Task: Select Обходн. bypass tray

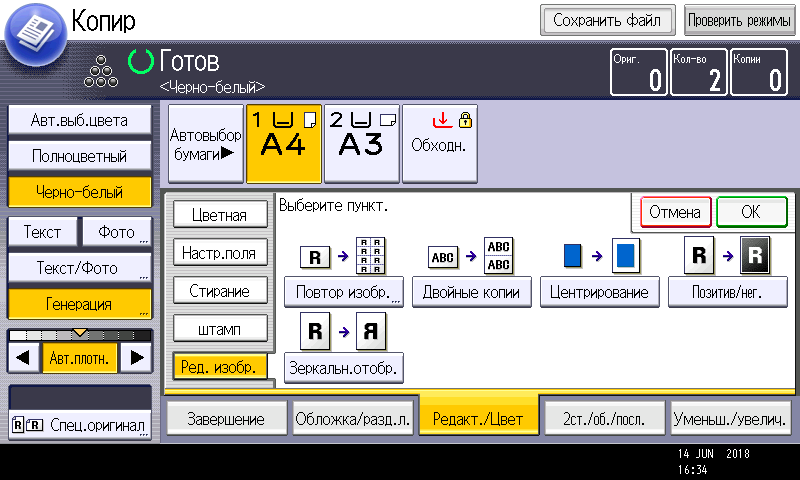Action: pos(440,144)
